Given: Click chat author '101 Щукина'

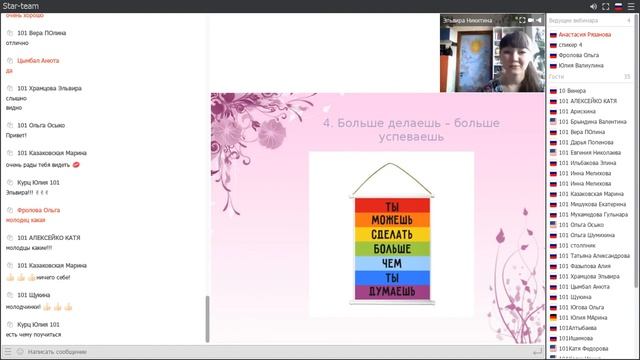Looking at the screenshot, I should pyautogui.click(x=33, y=295).
